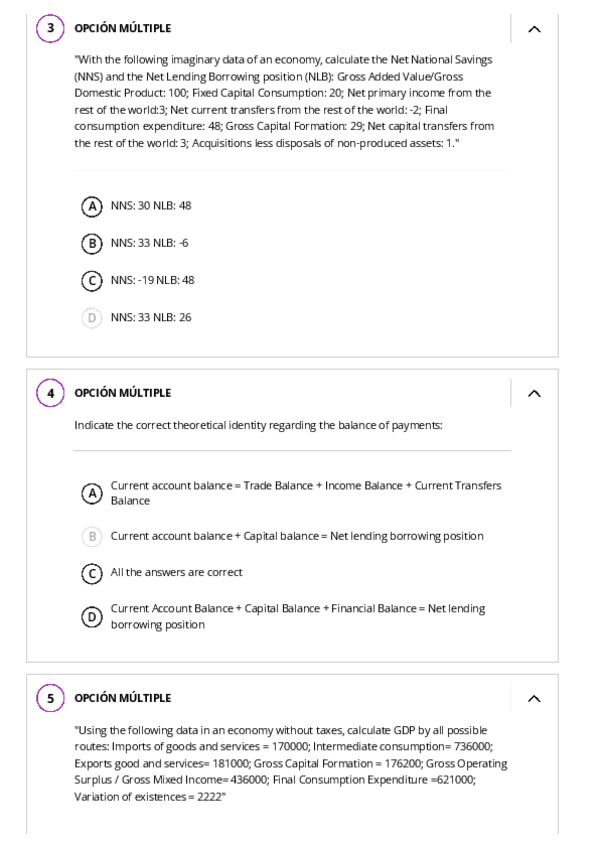Image resolution: width=600 pixels, height=848 pixels.
Task: Pick option C: NNS -19 NLB 48
Action: tap(92, 280)
